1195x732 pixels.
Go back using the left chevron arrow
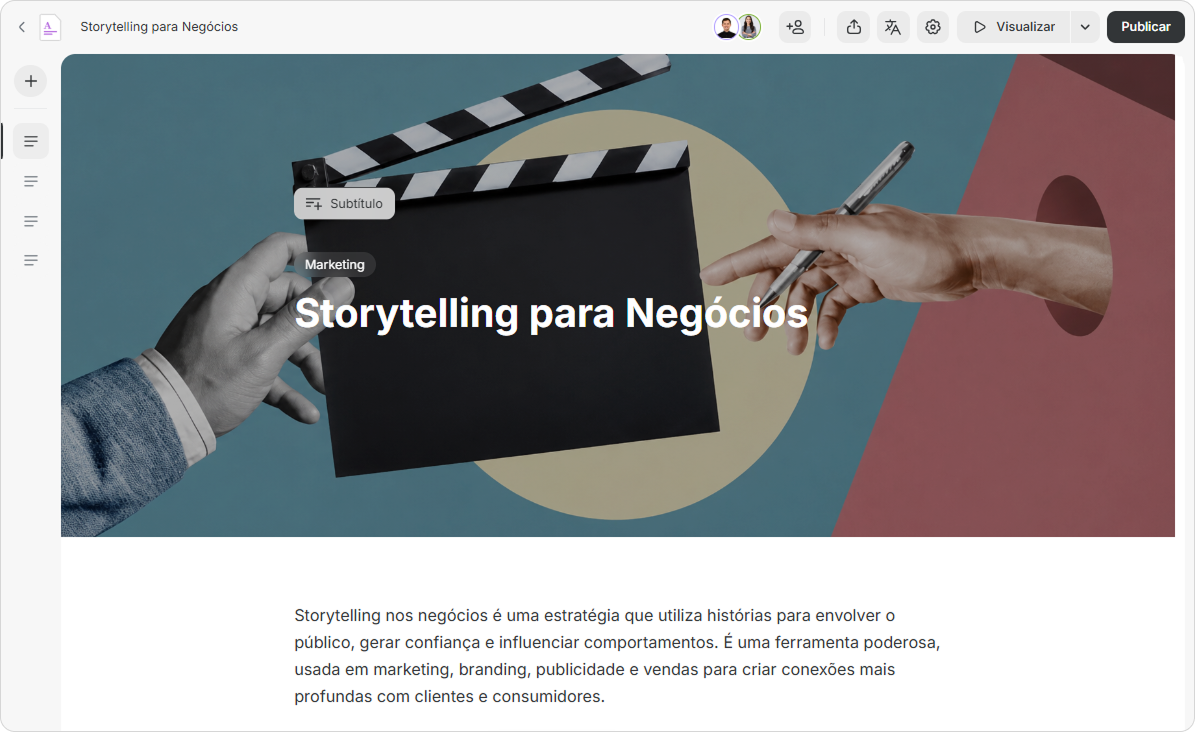click(x=22, y=27)
